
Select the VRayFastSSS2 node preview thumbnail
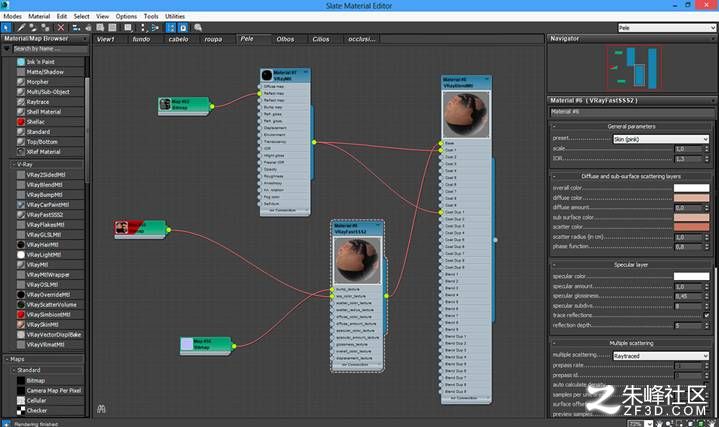[x=357, y=261]
